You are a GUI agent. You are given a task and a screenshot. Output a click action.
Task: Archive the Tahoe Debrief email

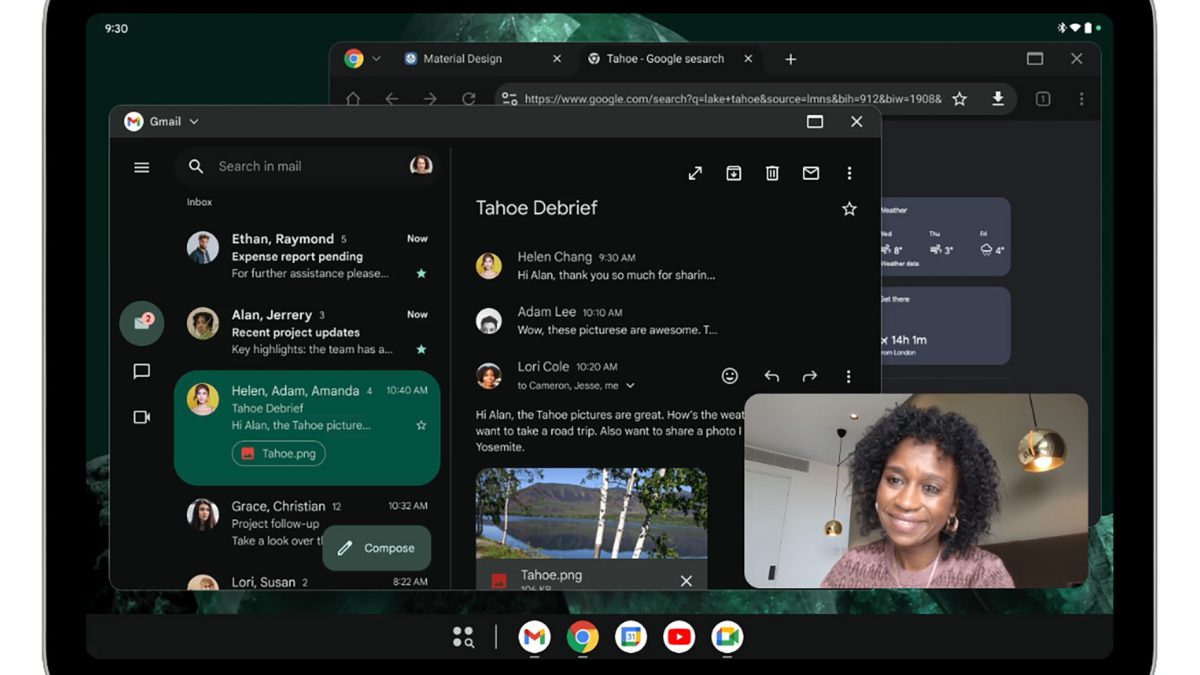coord(733,174)
